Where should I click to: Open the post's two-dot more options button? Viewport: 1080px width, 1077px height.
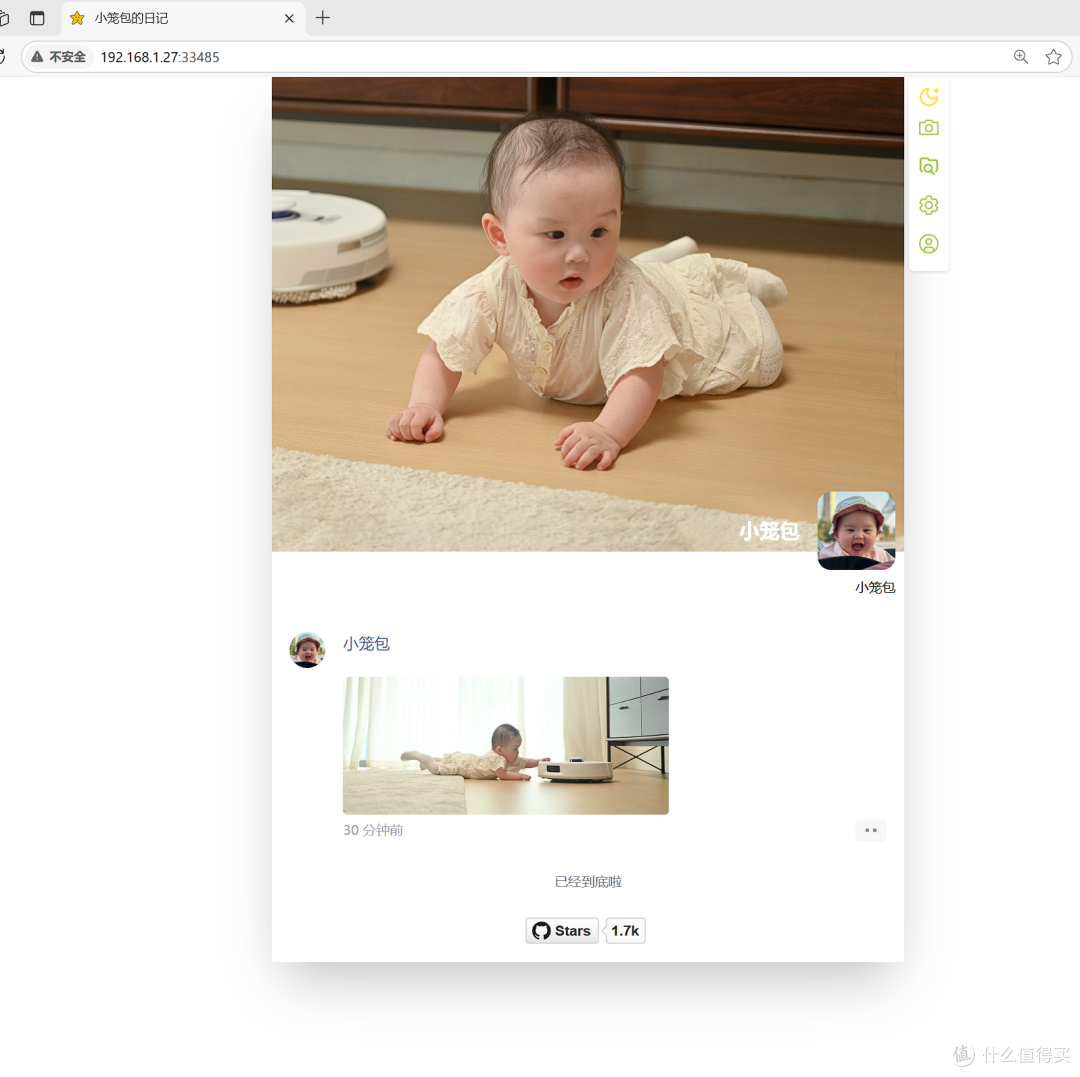[x=871, y=830]
